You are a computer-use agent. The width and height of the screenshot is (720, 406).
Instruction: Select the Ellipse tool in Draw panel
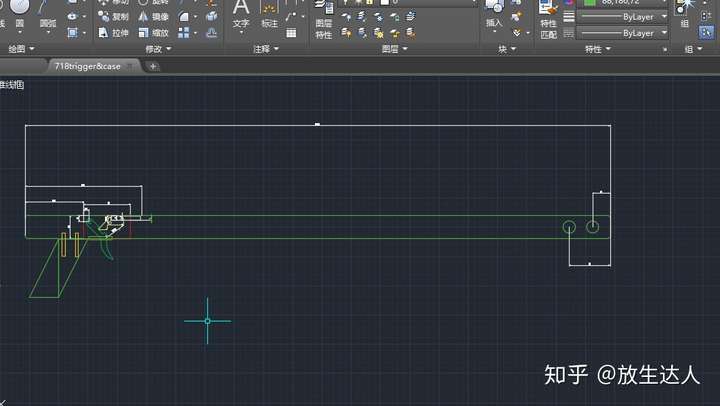72,16
